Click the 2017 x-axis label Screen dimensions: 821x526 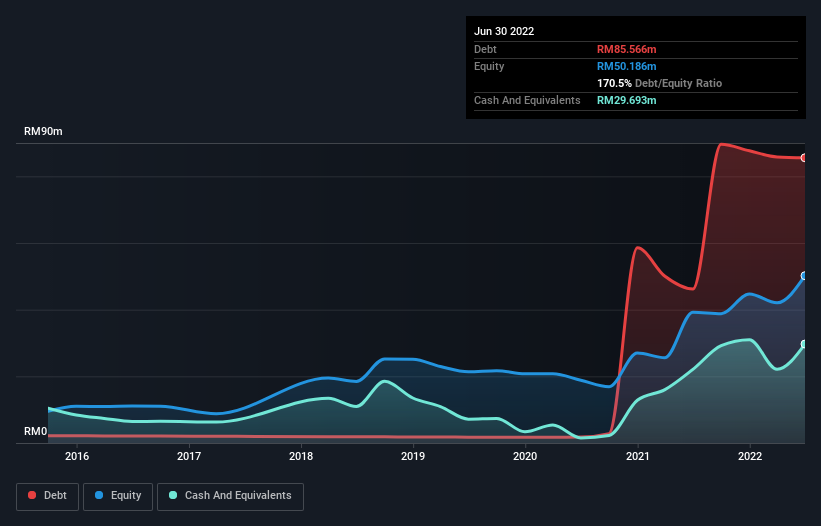tap(189, 456)
